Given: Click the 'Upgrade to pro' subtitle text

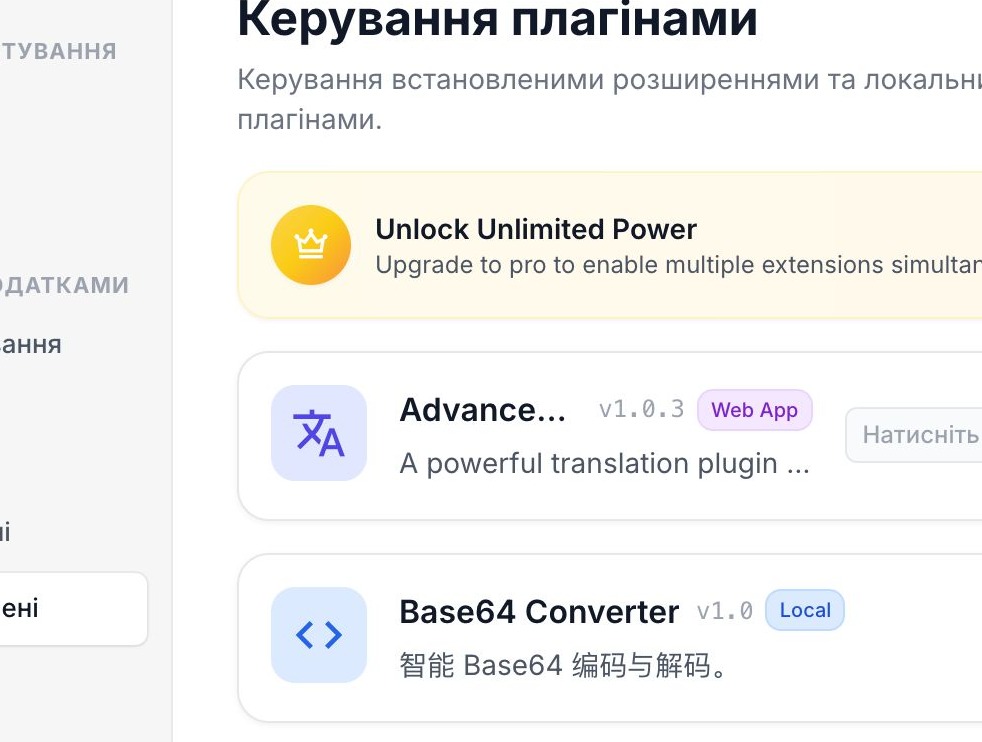Looking at the screenshot, I should point(678,265).
